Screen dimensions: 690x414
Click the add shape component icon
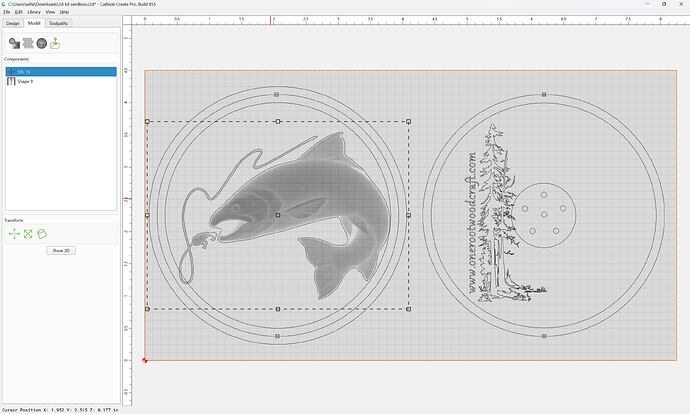coord(15,43)
